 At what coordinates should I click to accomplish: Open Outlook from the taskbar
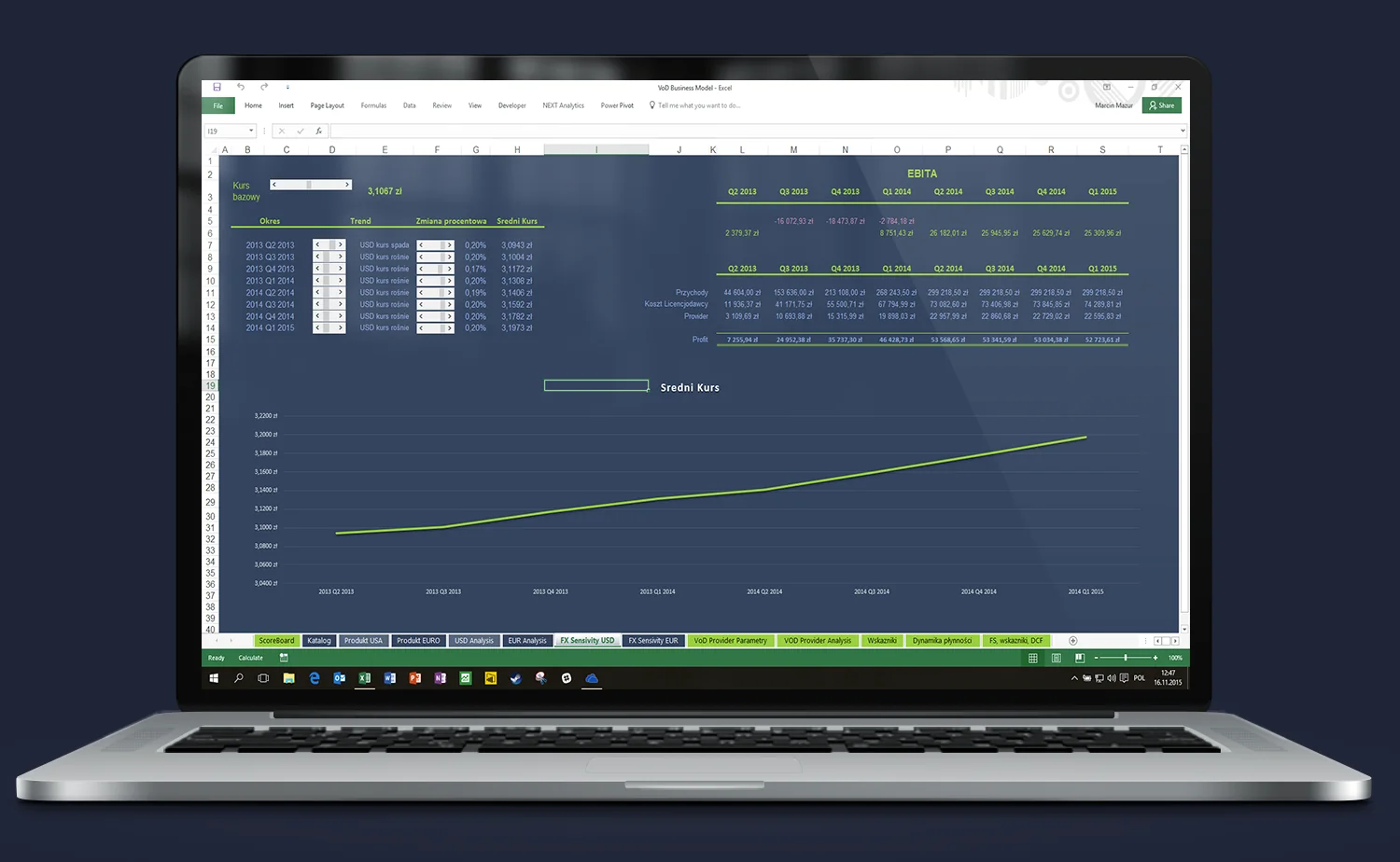[340, 678]
